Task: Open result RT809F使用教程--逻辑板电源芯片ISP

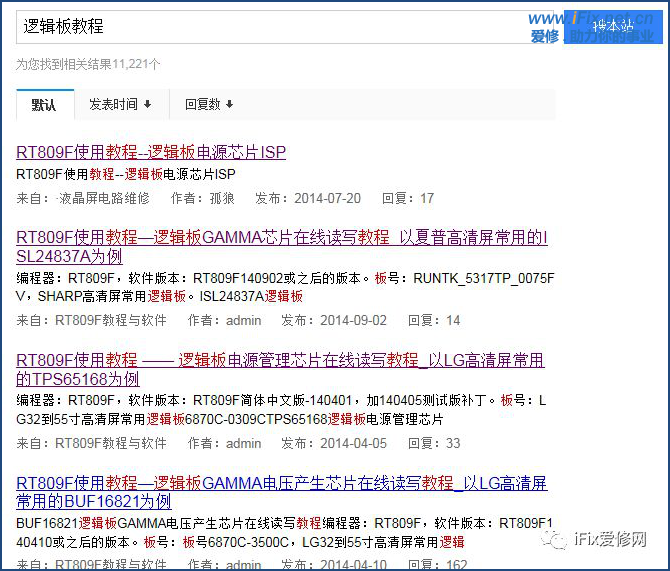Action: pos(151,152)
